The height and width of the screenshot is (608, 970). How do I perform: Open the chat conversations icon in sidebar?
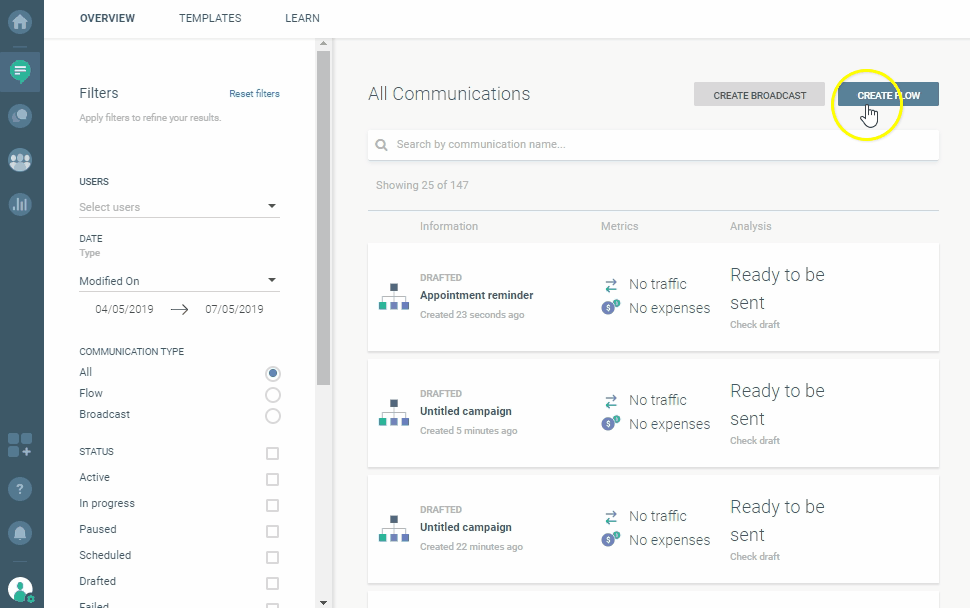point(20,116)
